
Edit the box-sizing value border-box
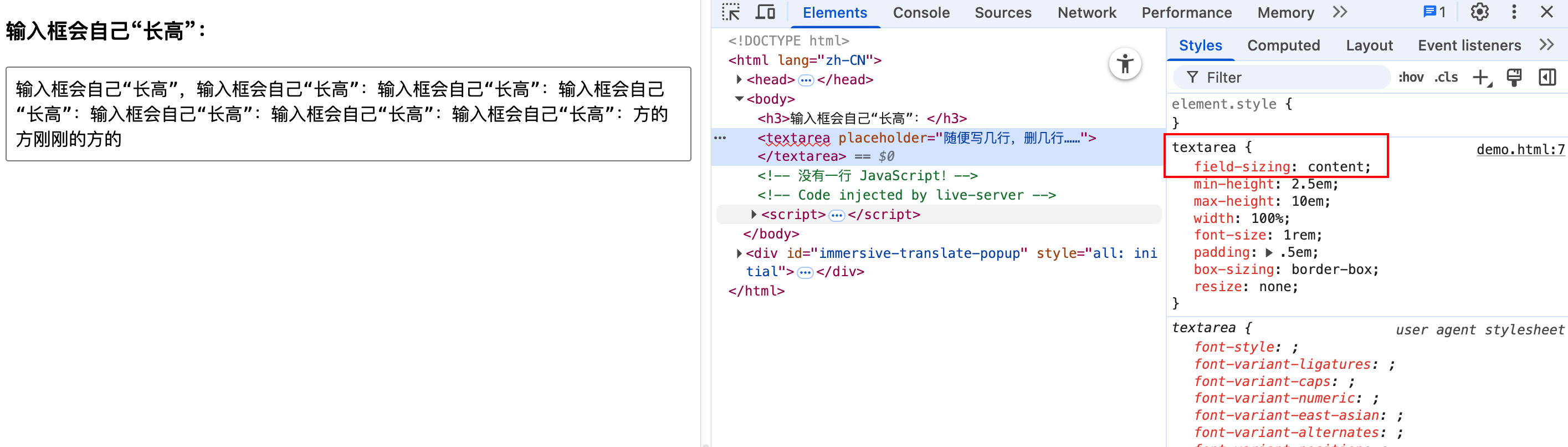click(1331, 269)
